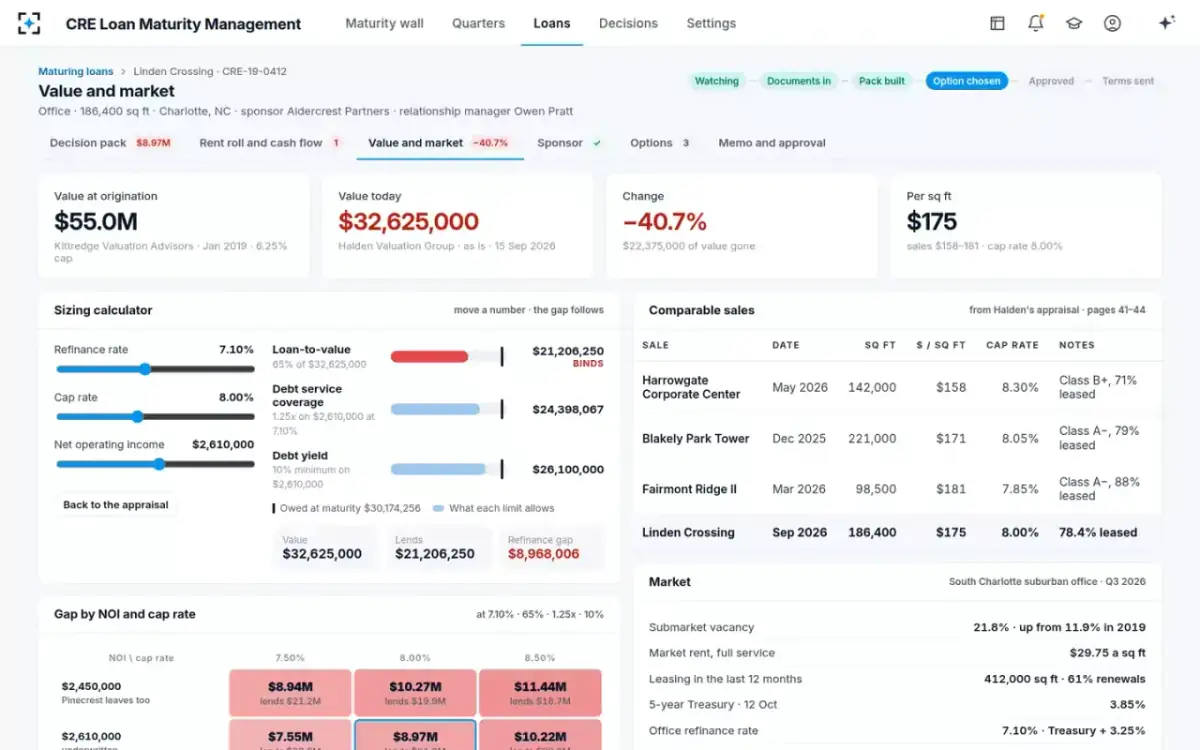This screenshot has height=750, width=1200.
Task: Open the Decision pack sub-tab
Action: coord(110,143)
